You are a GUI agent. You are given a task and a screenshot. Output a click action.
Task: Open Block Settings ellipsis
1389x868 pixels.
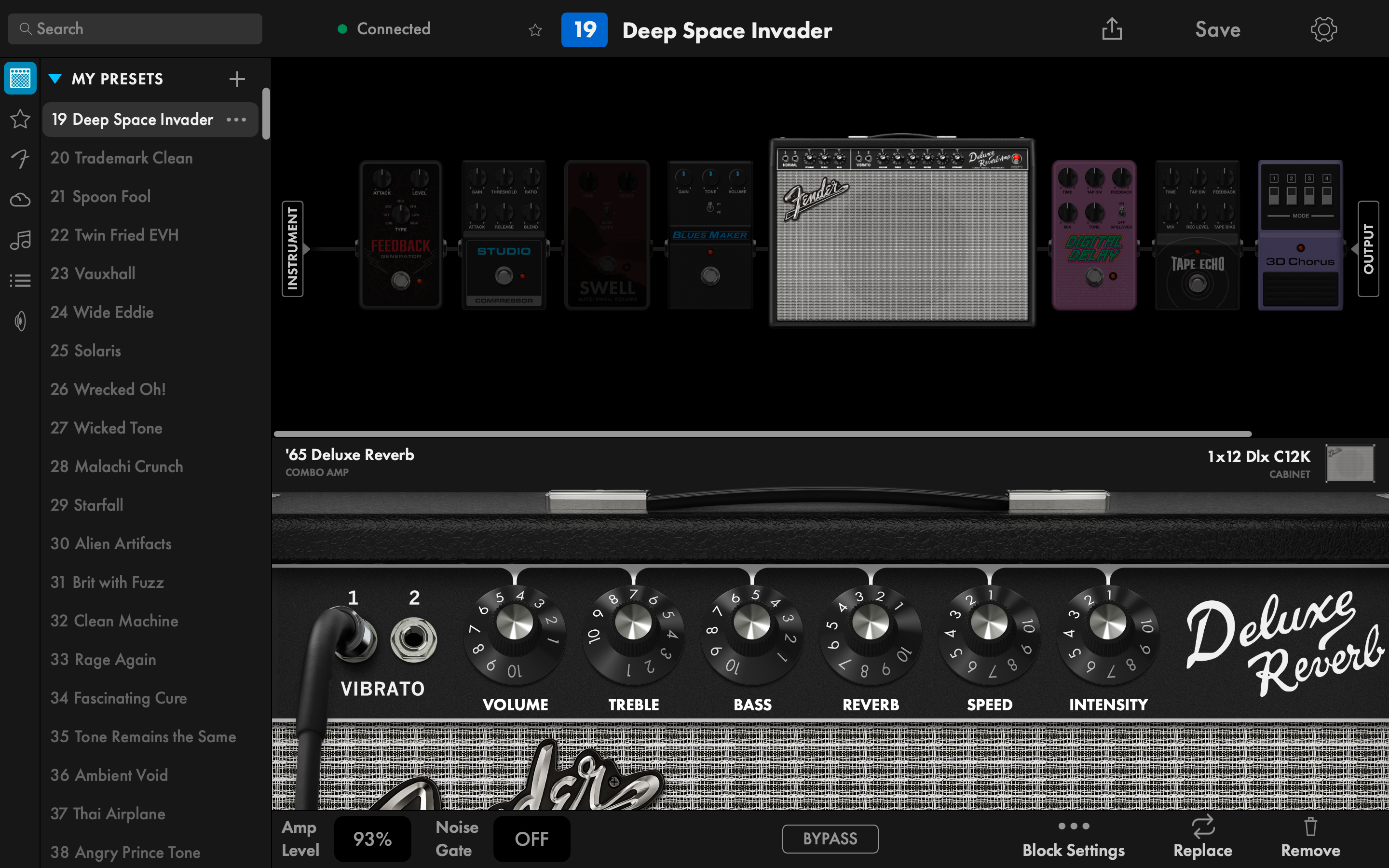coord(1073,826)
